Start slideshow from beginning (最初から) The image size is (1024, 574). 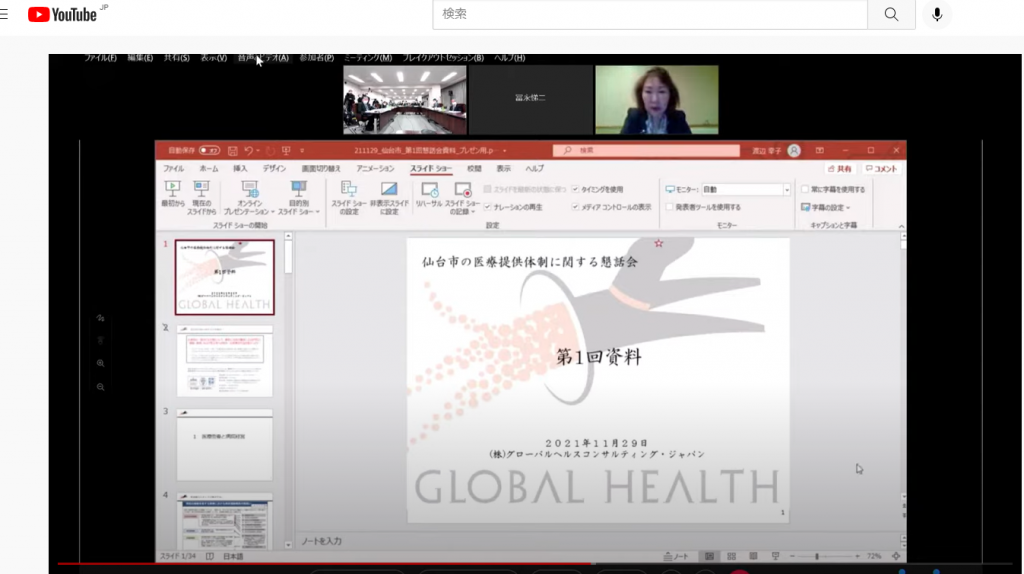[172, 195]
